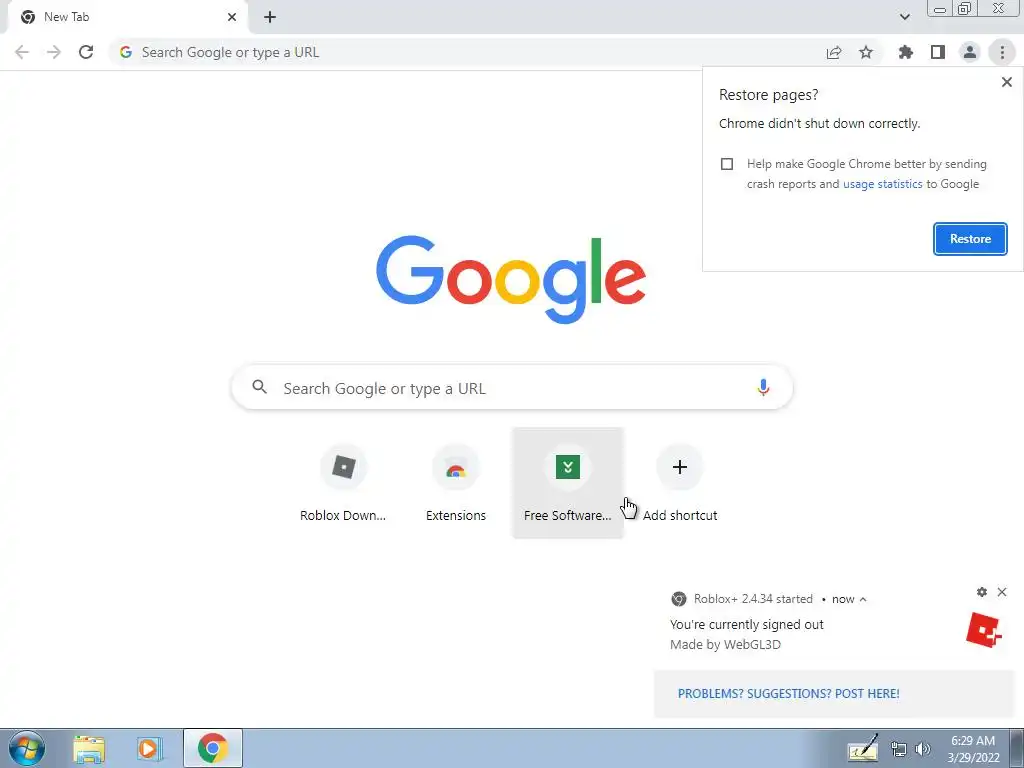
Task: Open the network tray icon
Action: point(899,749)
